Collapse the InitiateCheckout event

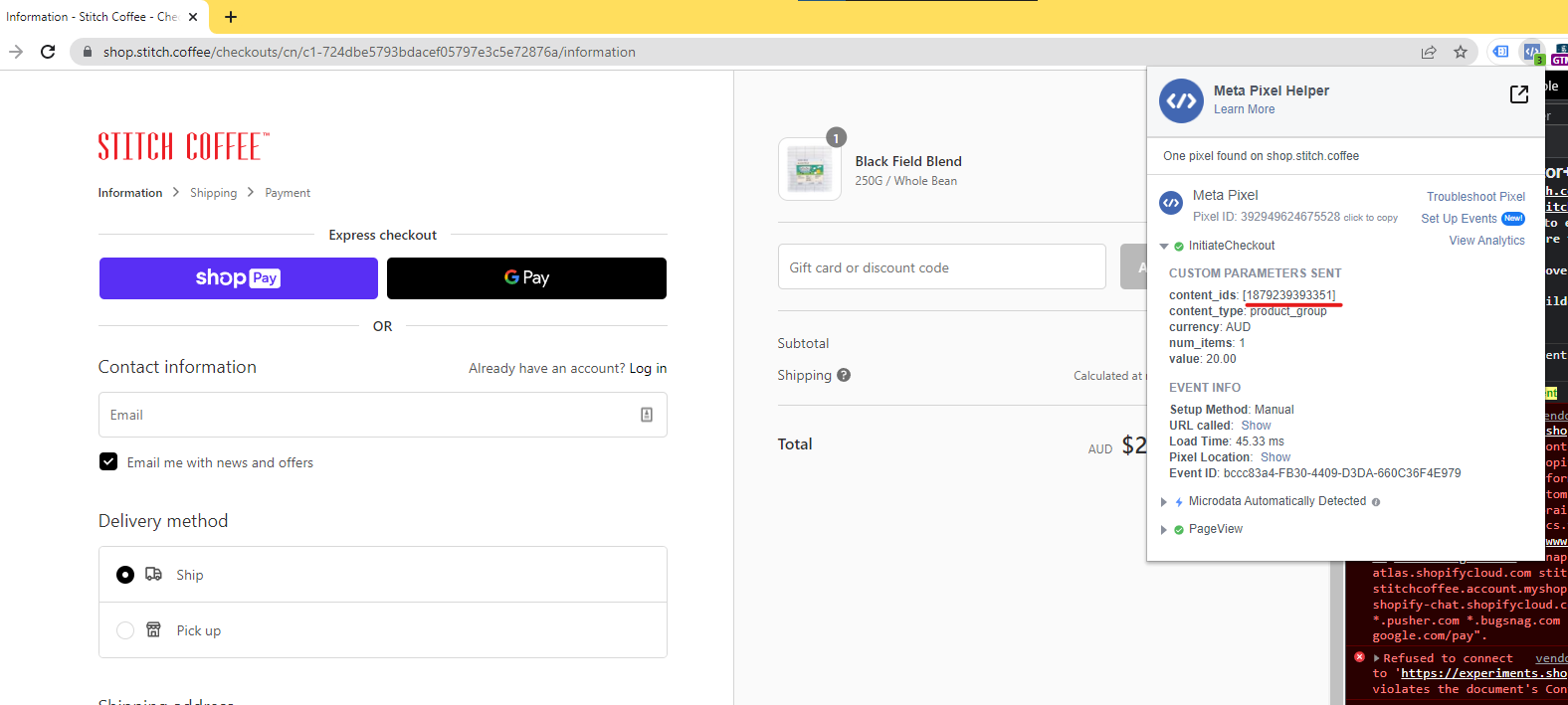point(1164,246)
